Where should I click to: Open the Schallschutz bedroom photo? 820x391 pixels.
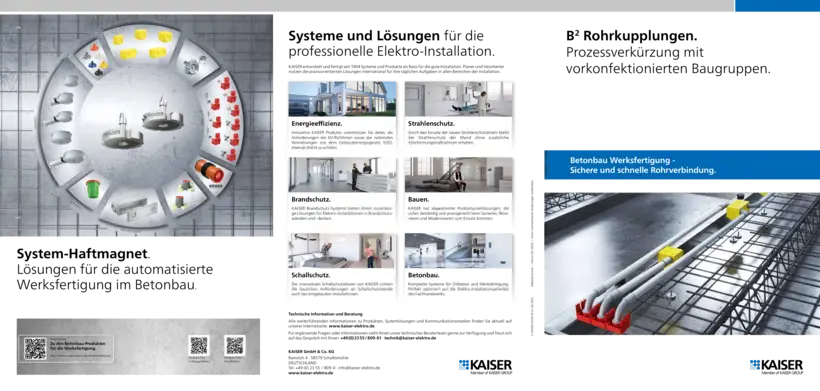pos(343,250)
